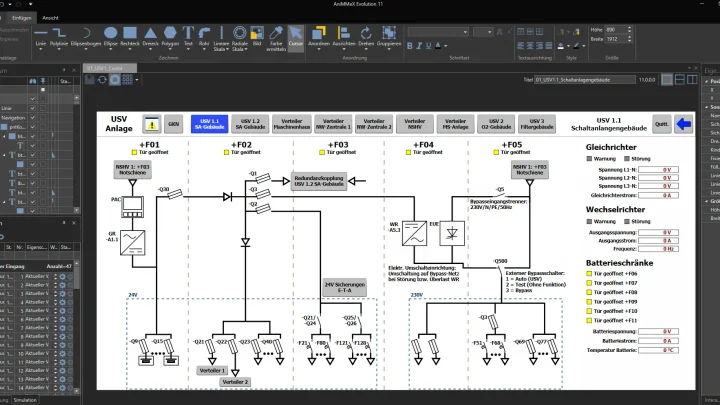This screenshot has width=720, height=405.
Task: Click the Titel input field
Action: pyautogui.click(x=585, y=80)
